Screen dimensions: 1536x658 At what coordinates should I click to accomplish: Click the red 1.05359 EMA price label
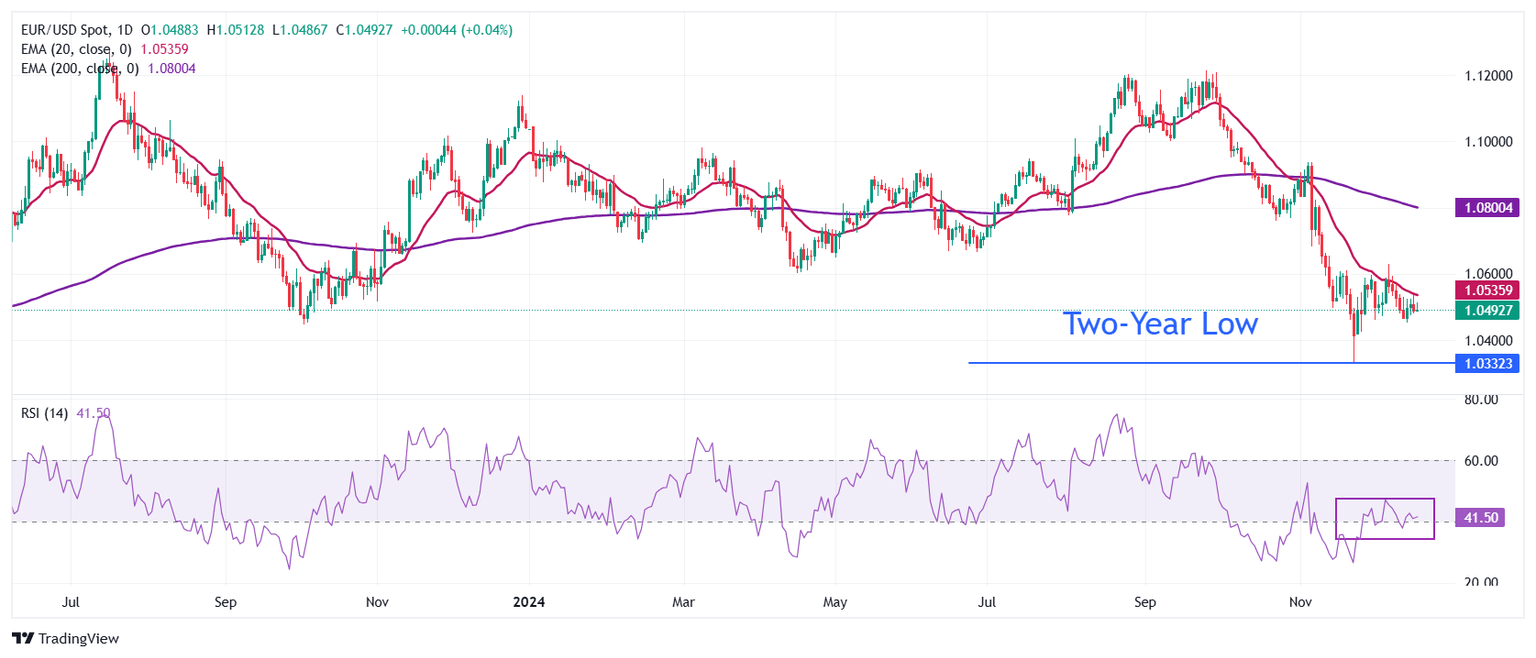[1489, 291]
